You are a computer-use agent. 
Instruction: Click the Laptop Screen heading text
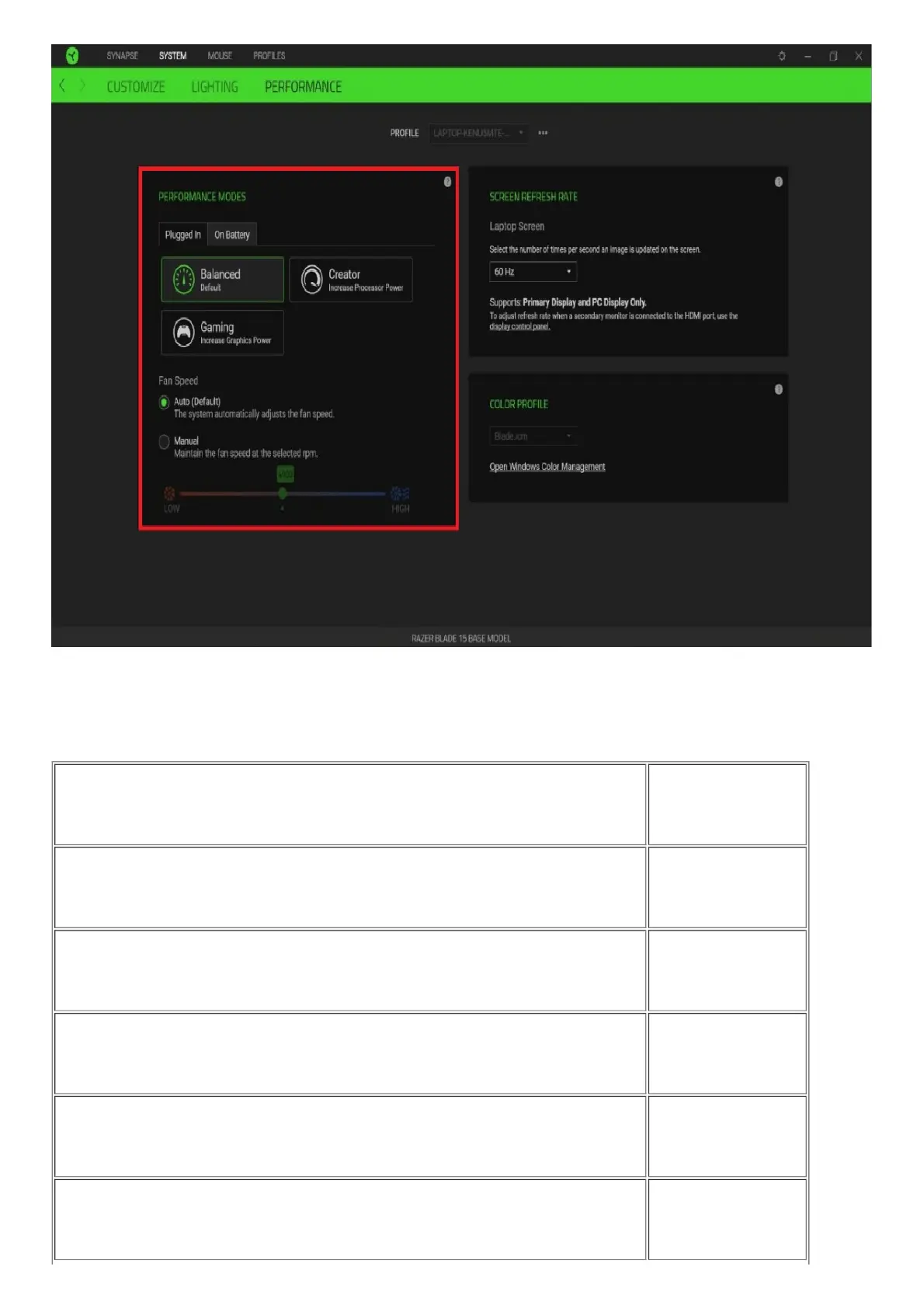pos(516,227)
